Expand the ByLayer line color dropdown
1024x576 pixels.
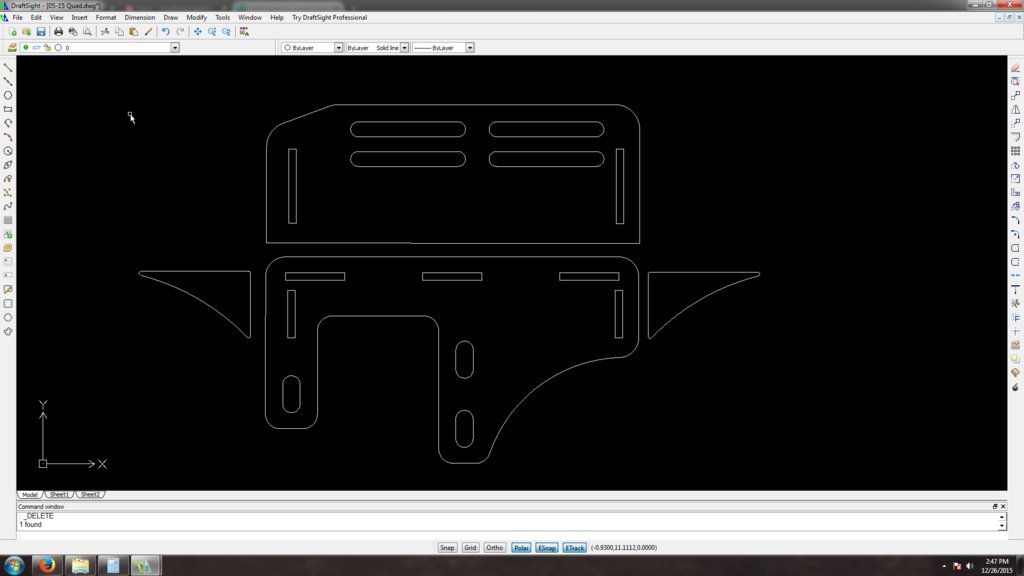(x=338, y=48)
